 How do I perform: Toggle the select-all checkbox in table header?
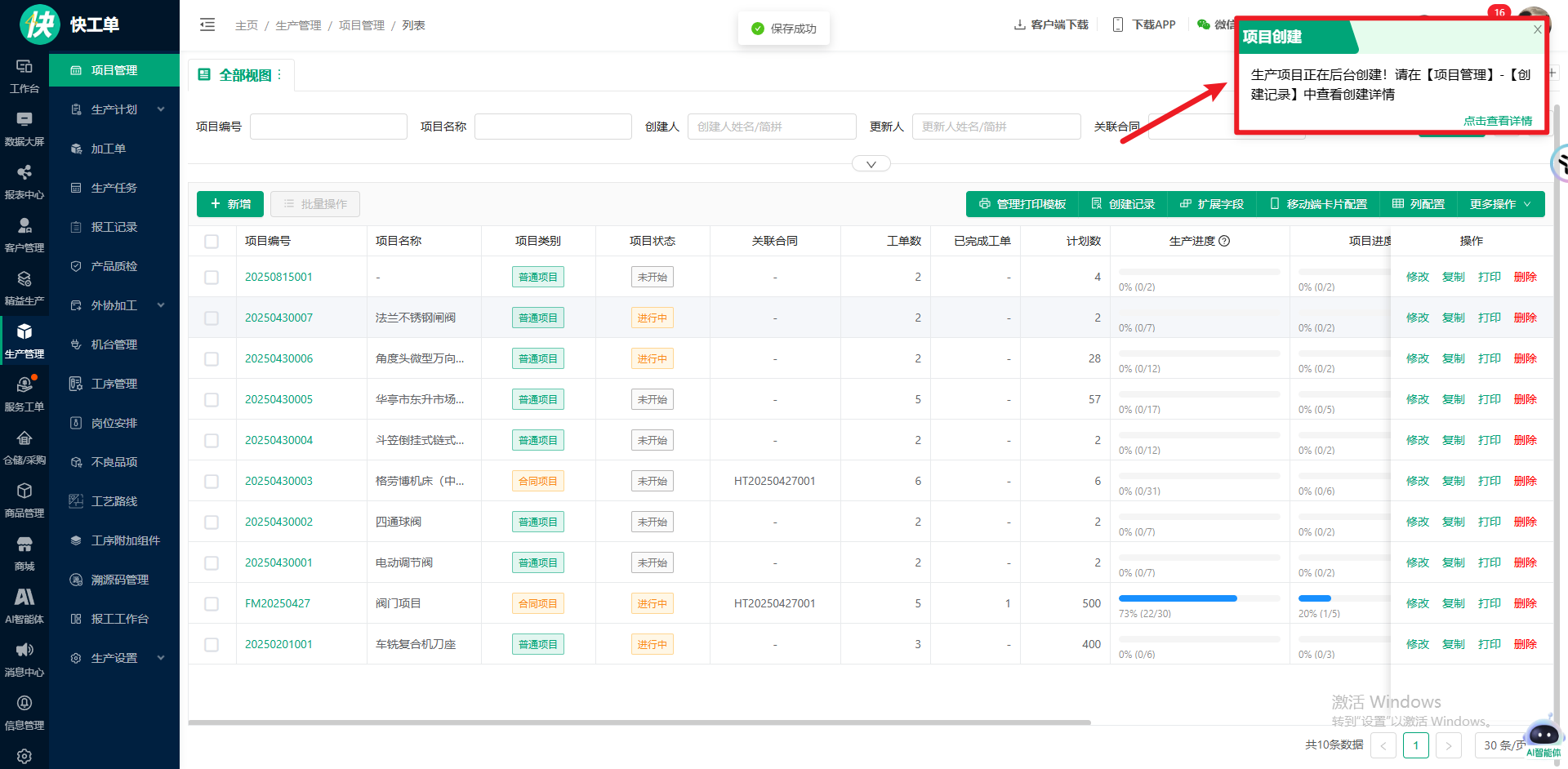[212, 242]
